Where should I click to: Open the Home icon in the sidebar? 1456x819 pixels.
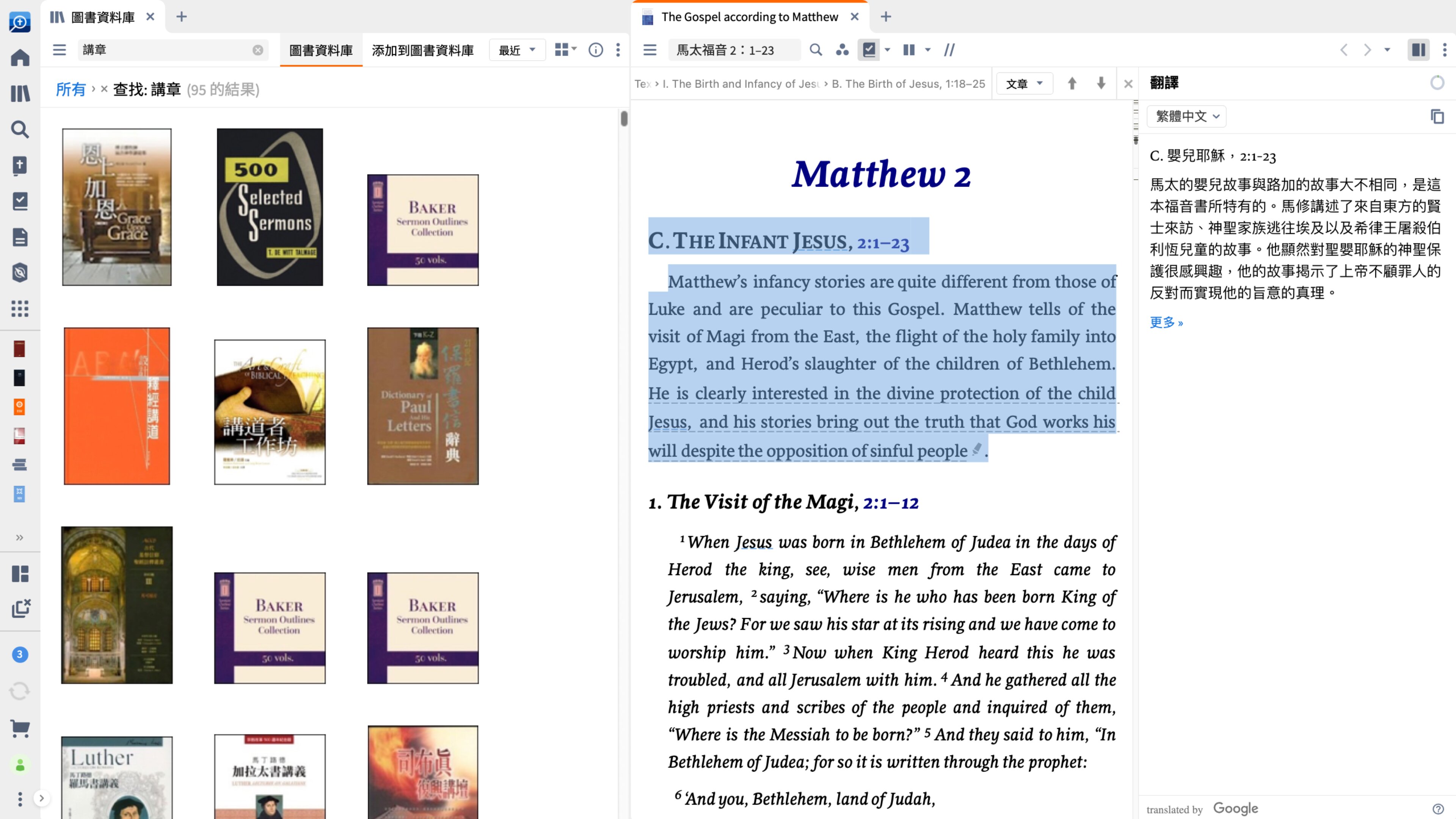(x=20, y=57)
